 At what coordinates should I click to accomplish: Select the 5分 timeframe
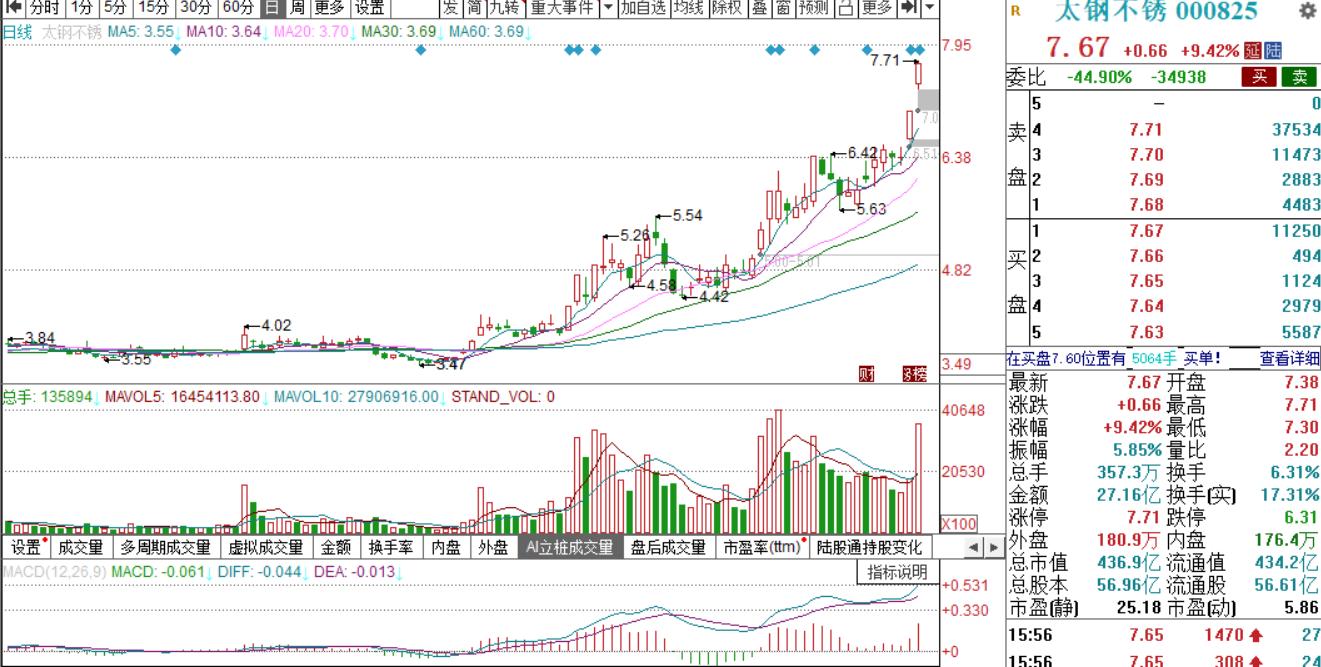coord(116,8)
